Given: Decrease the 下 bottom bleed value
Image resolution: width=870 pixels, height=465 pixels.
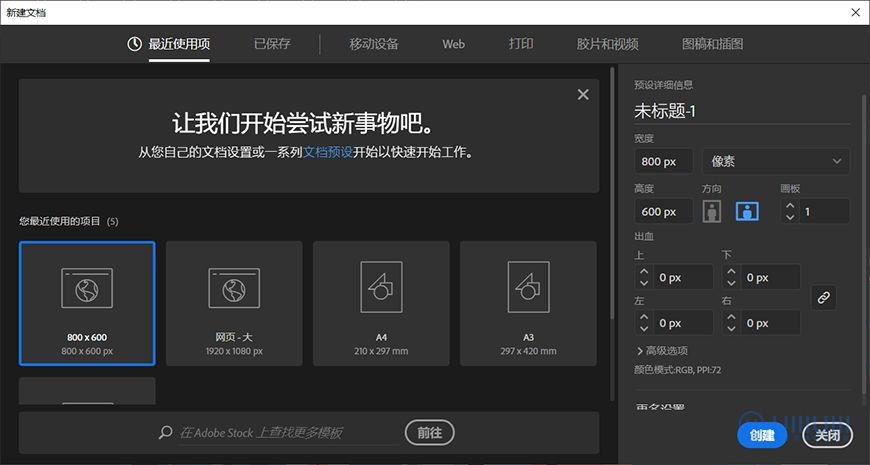Looking at the screenshot, I should click(731, 283).
